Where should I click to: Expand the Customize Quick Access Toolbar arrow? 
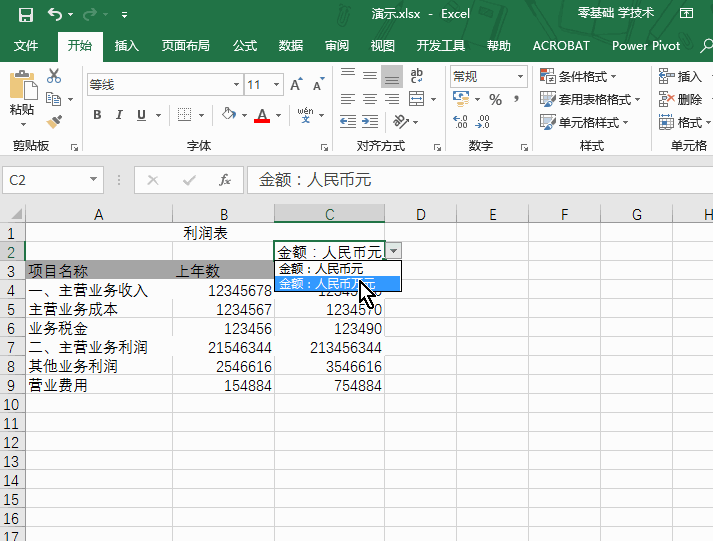pos(124,15)
